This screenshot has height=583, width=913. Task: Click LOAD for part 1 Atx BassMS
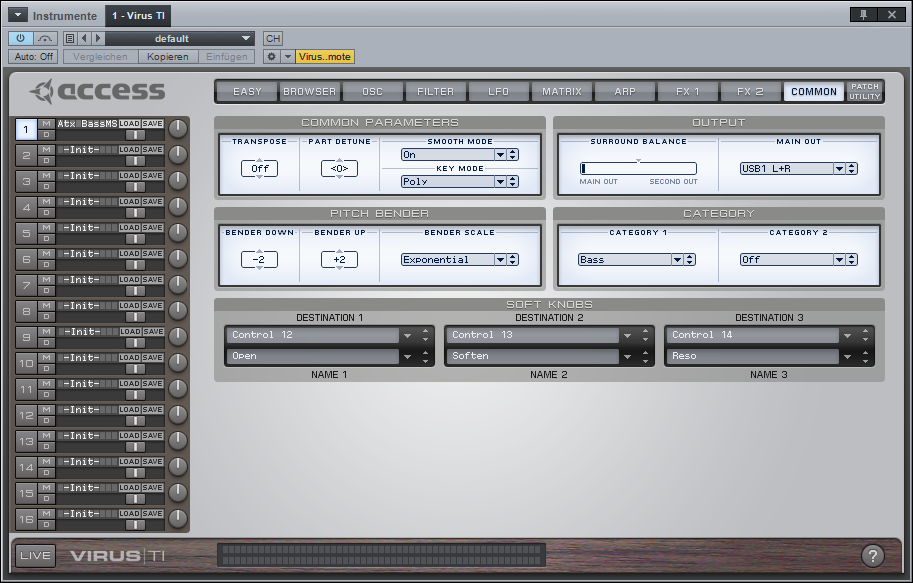coord(129,123)
